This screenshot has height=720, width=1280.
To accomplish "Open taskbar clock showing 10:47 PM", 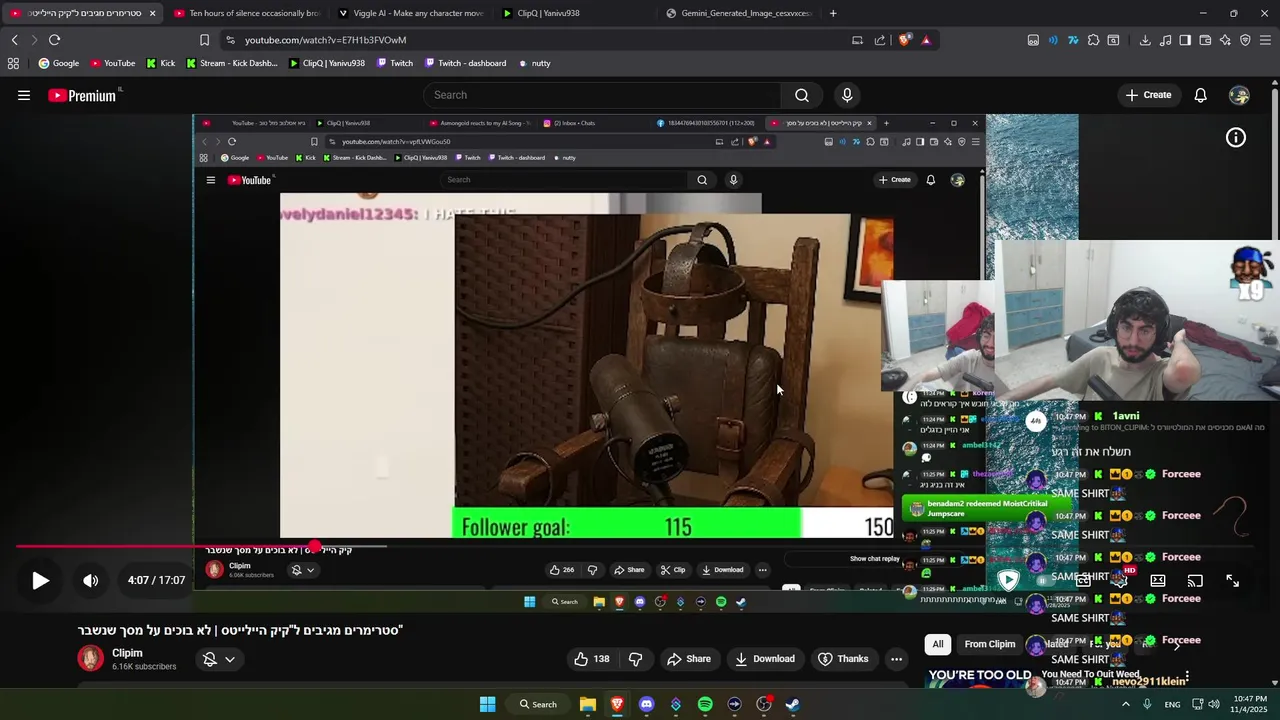I will pyautogui.click(x=1249, y=704).
